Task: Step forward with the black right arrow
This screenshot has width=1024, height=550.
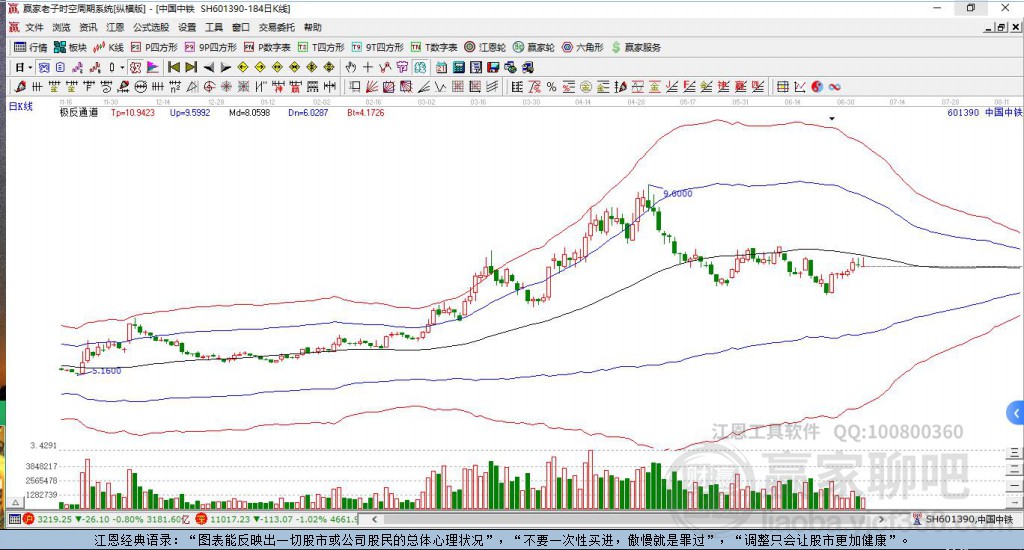Action: coord(226,67)
